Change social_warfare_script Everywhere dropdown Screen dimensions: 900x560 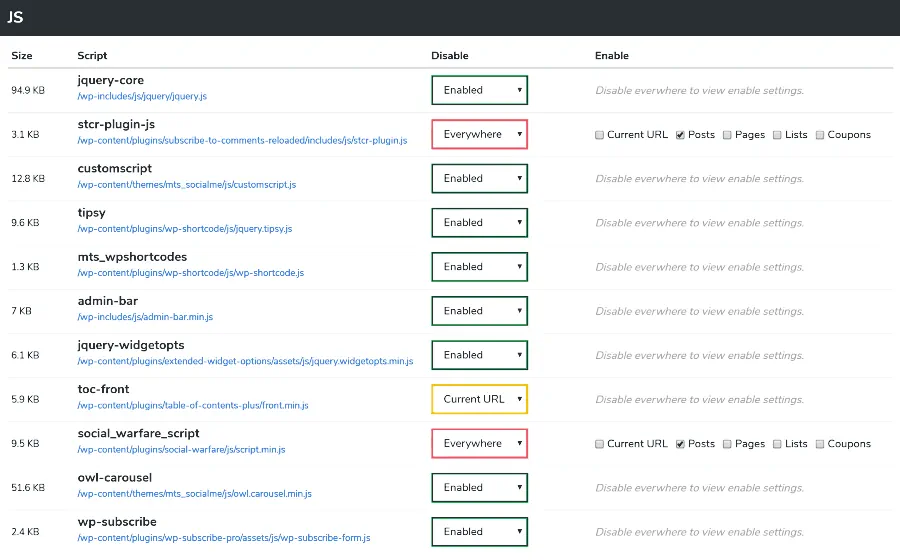[479, 443]
